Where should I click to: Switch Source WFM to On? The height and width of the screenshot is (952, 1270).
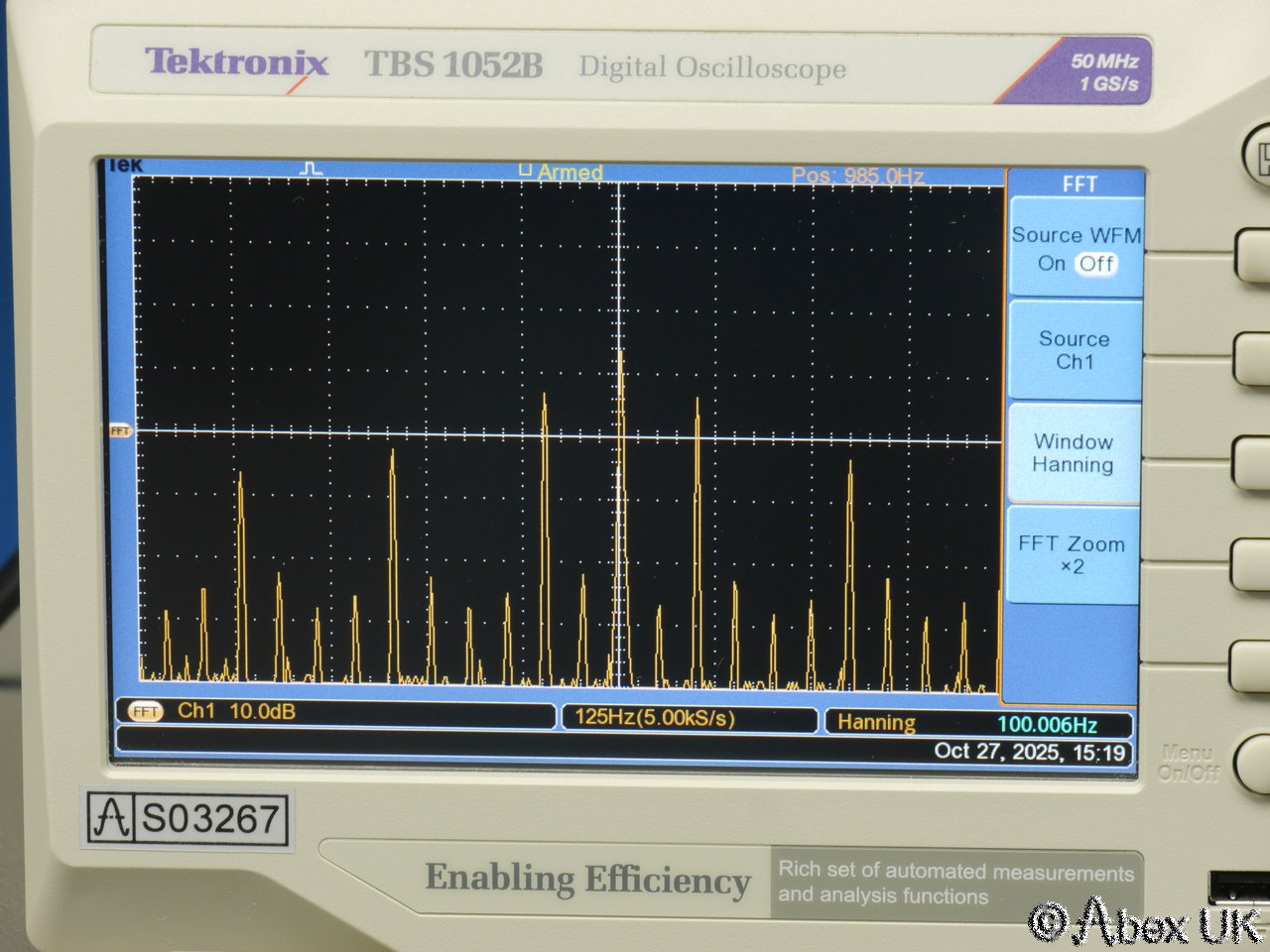1051,264
